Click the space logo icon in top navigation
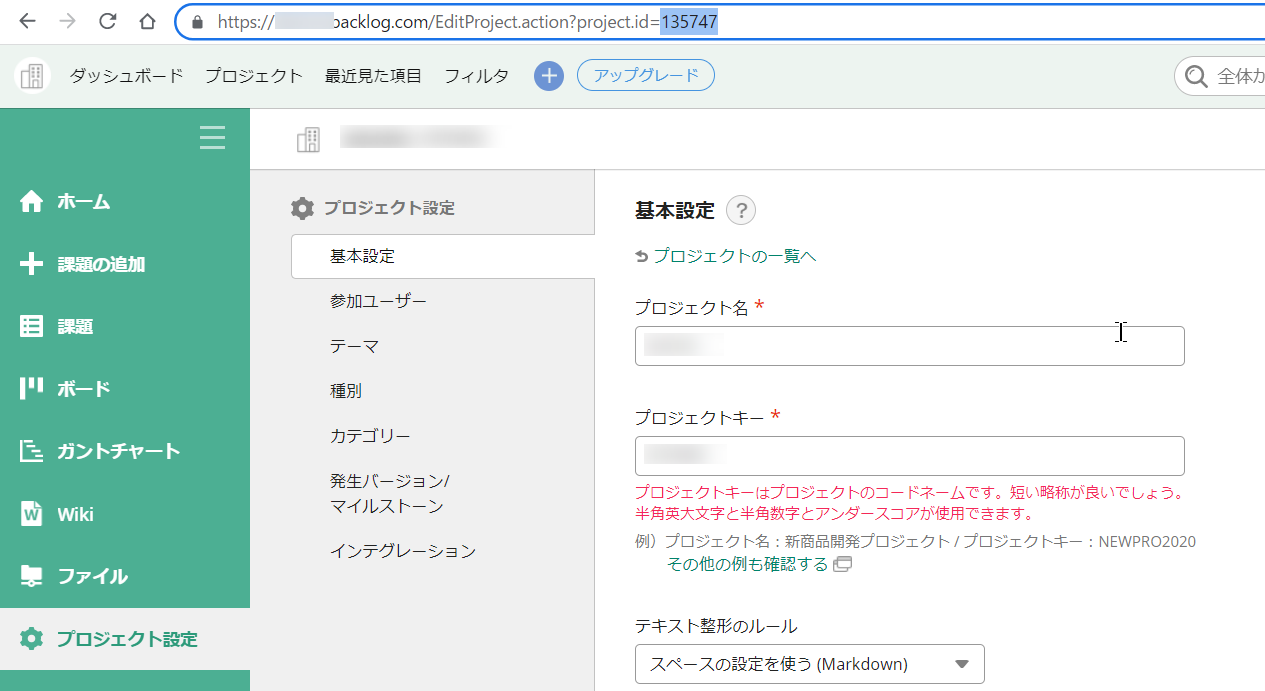This screenshot has width=1265, height=691. pos(33,76)
